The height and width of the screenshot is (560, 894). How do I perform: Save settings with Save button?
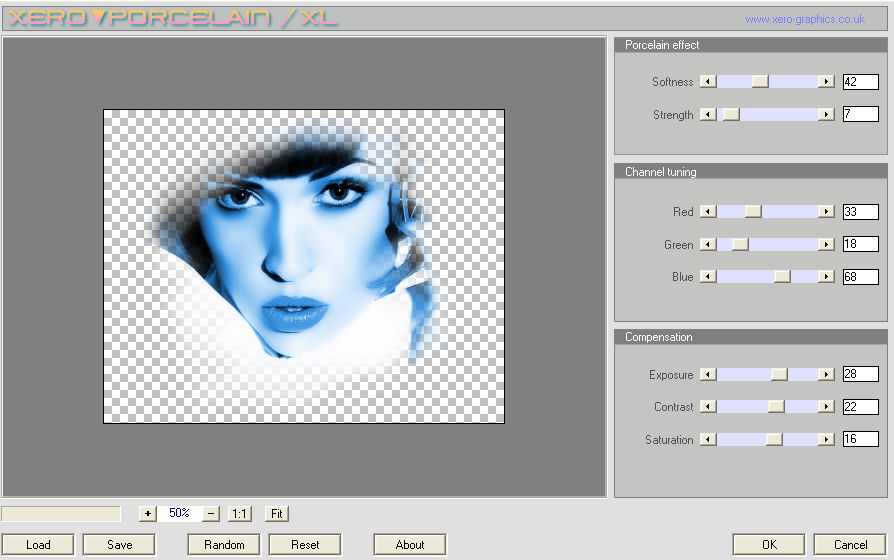(x=119, y=545)
